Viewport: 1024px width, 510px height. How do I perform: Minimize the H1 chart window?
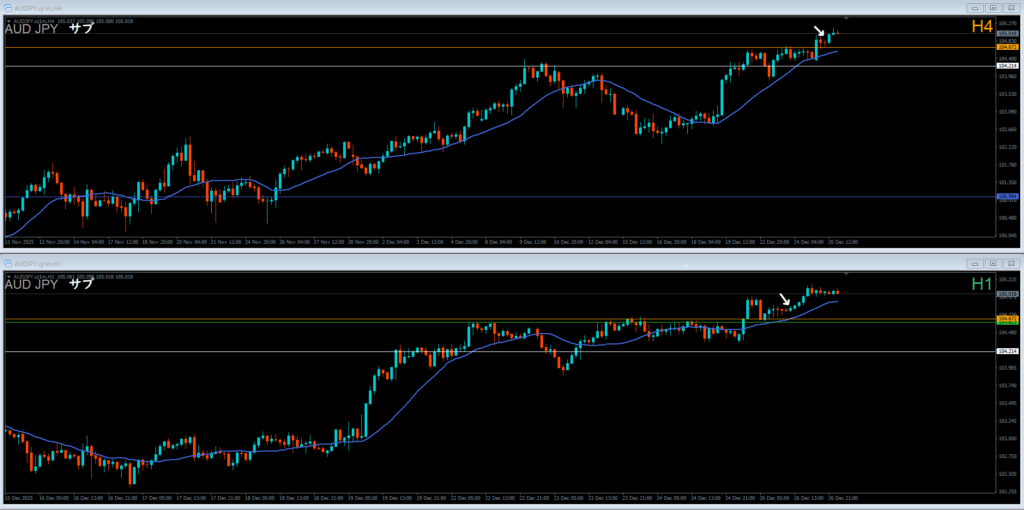973,262
